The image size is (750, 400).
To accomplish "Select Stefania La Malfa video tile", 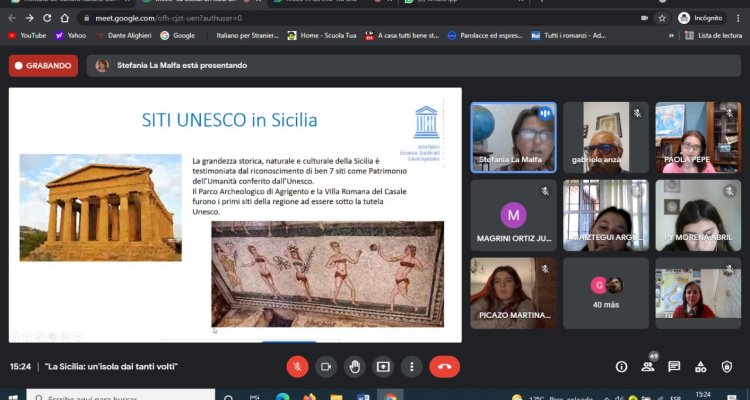I will pos(513,137).
